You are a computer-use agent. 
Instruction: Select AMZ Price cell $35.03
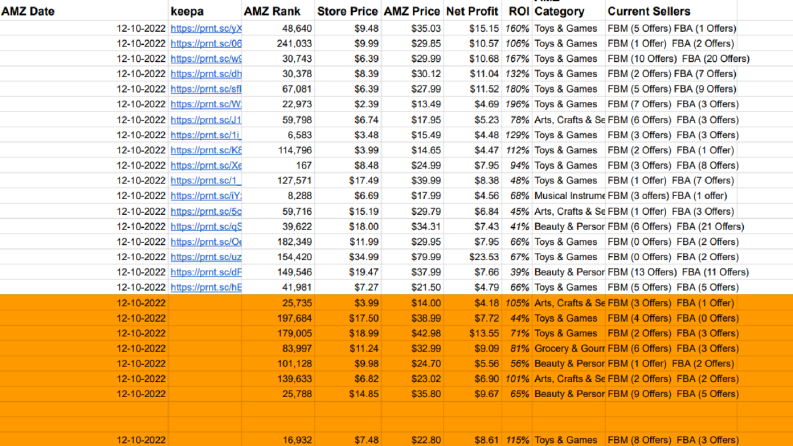click(x=412, y=28)
